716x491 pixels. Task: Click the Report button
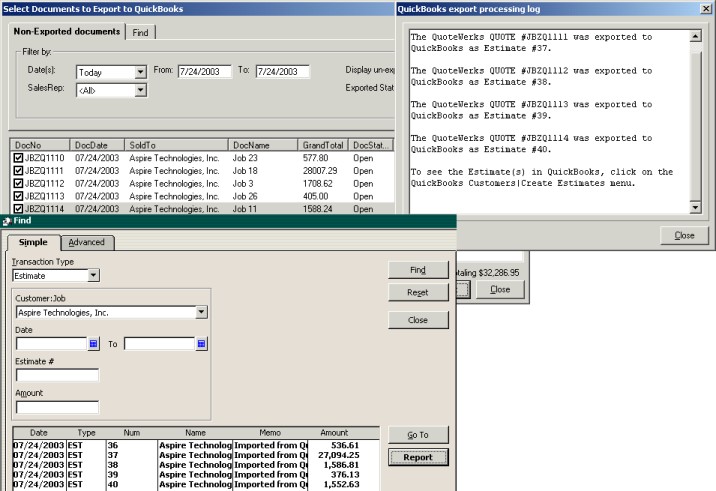point(418,458)
